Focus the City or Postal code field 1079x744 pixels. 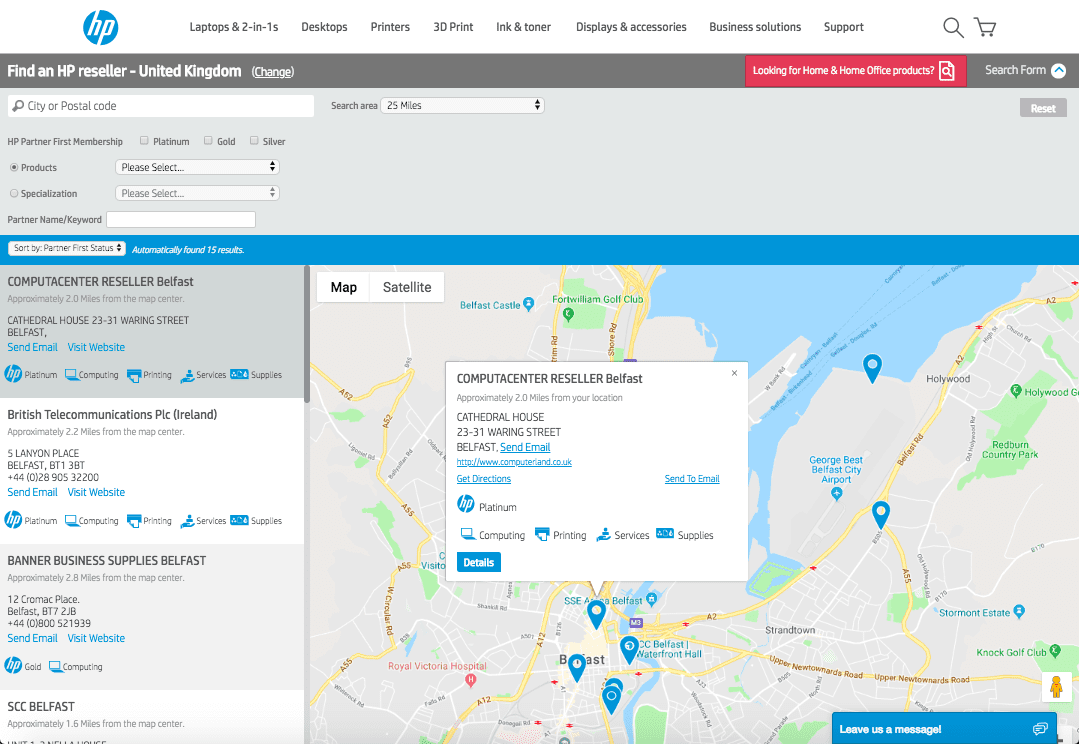point(161,106)
